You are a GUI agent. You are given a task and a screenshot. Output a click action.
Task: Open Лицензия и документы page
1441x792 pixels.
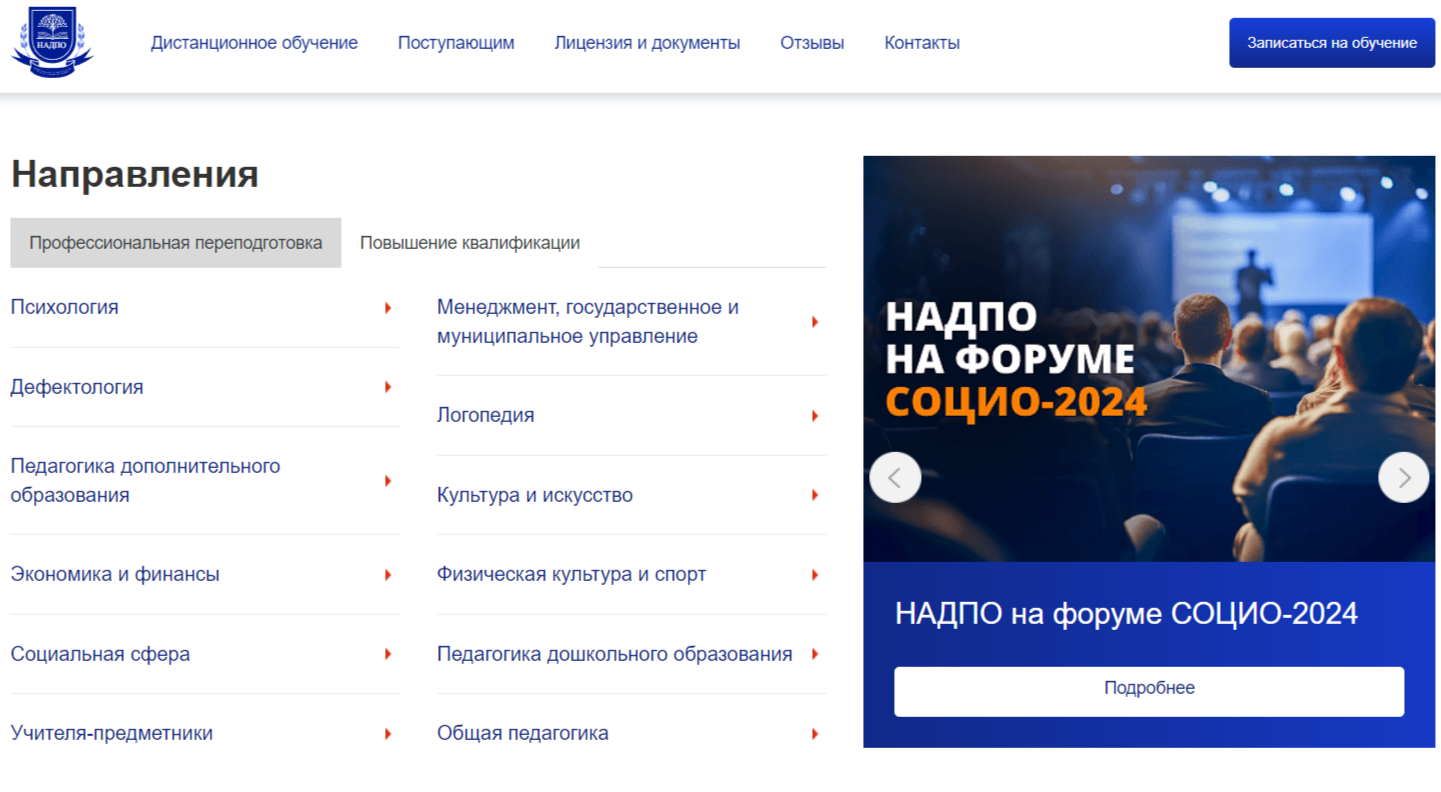click(x=647, y=43)
